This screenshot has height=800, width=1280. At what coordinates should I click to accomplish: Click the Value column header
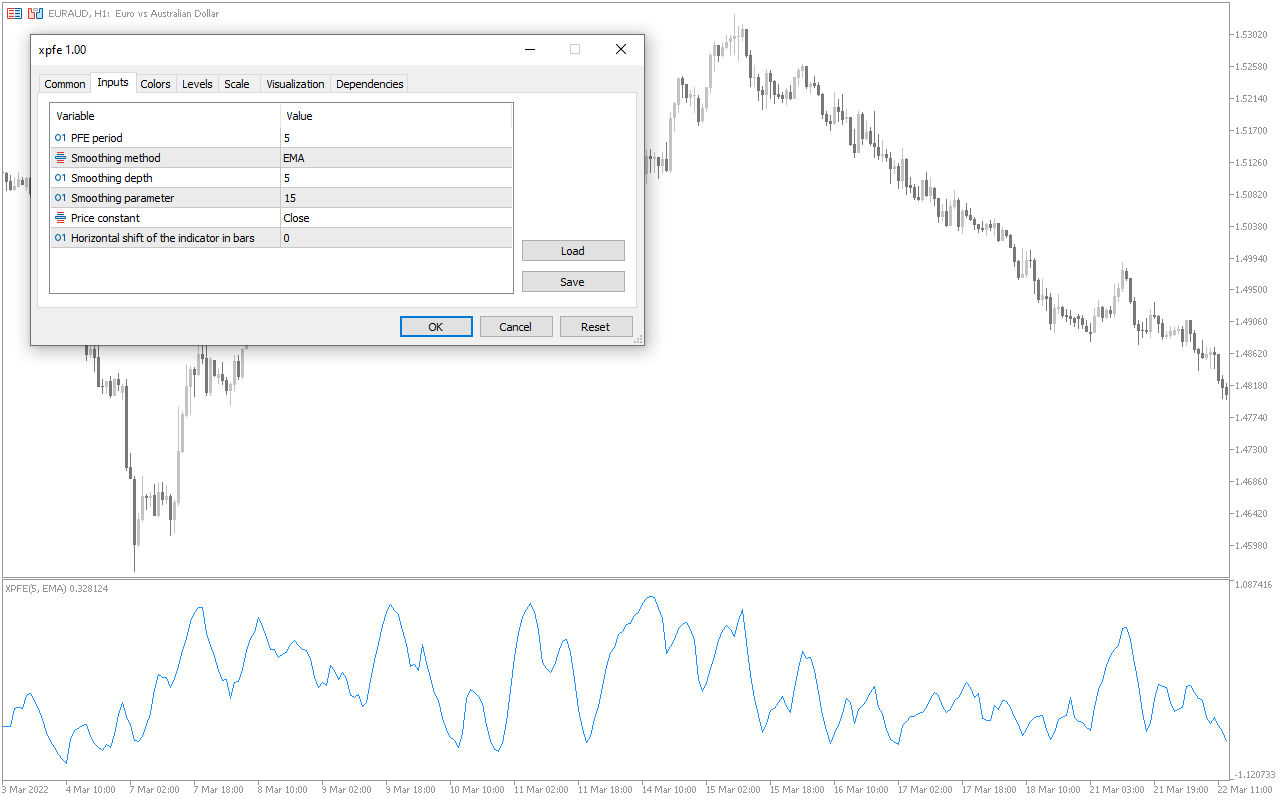(x=396, y=116)
